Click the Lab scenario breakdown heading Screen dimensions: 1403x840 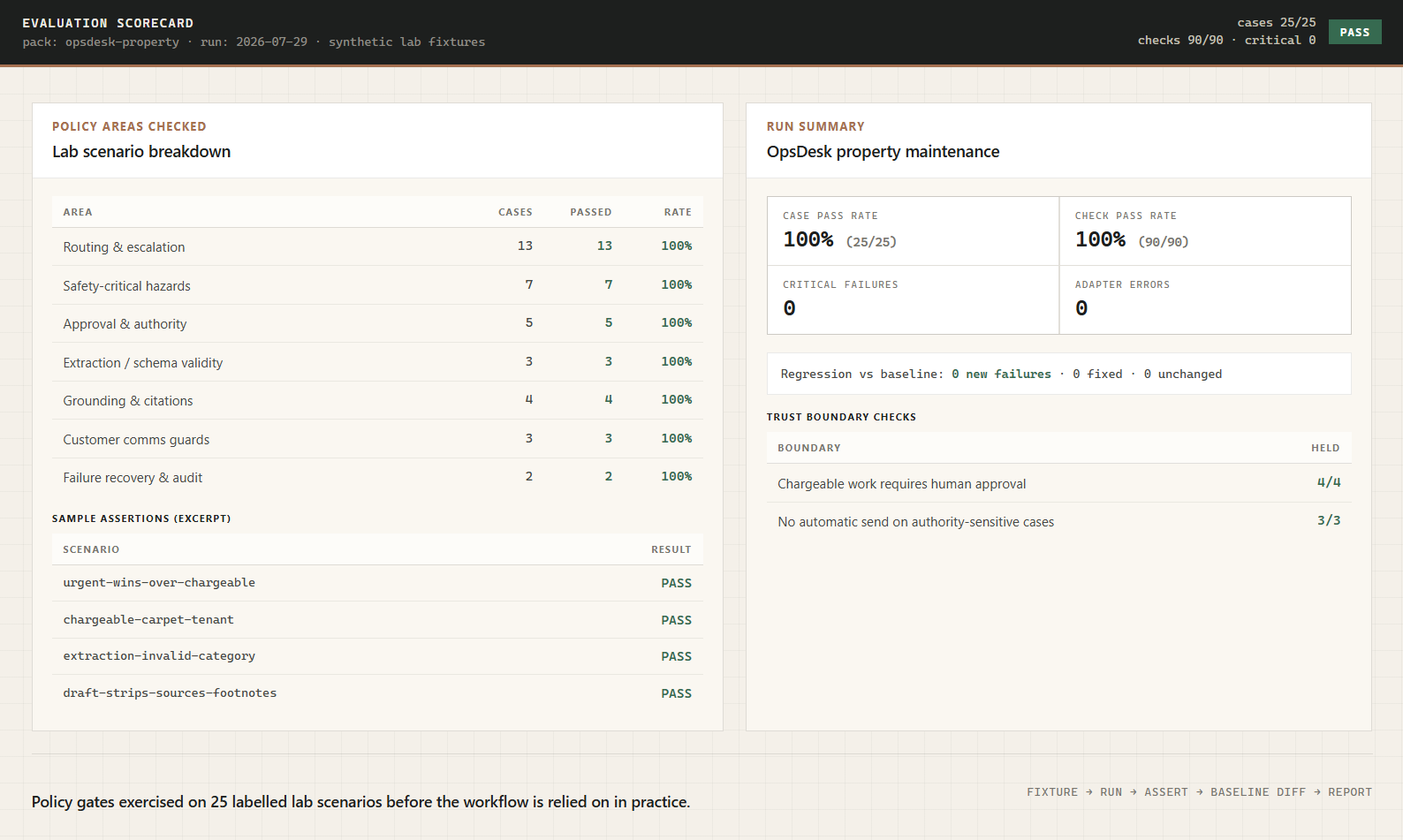tap(141, 151)
